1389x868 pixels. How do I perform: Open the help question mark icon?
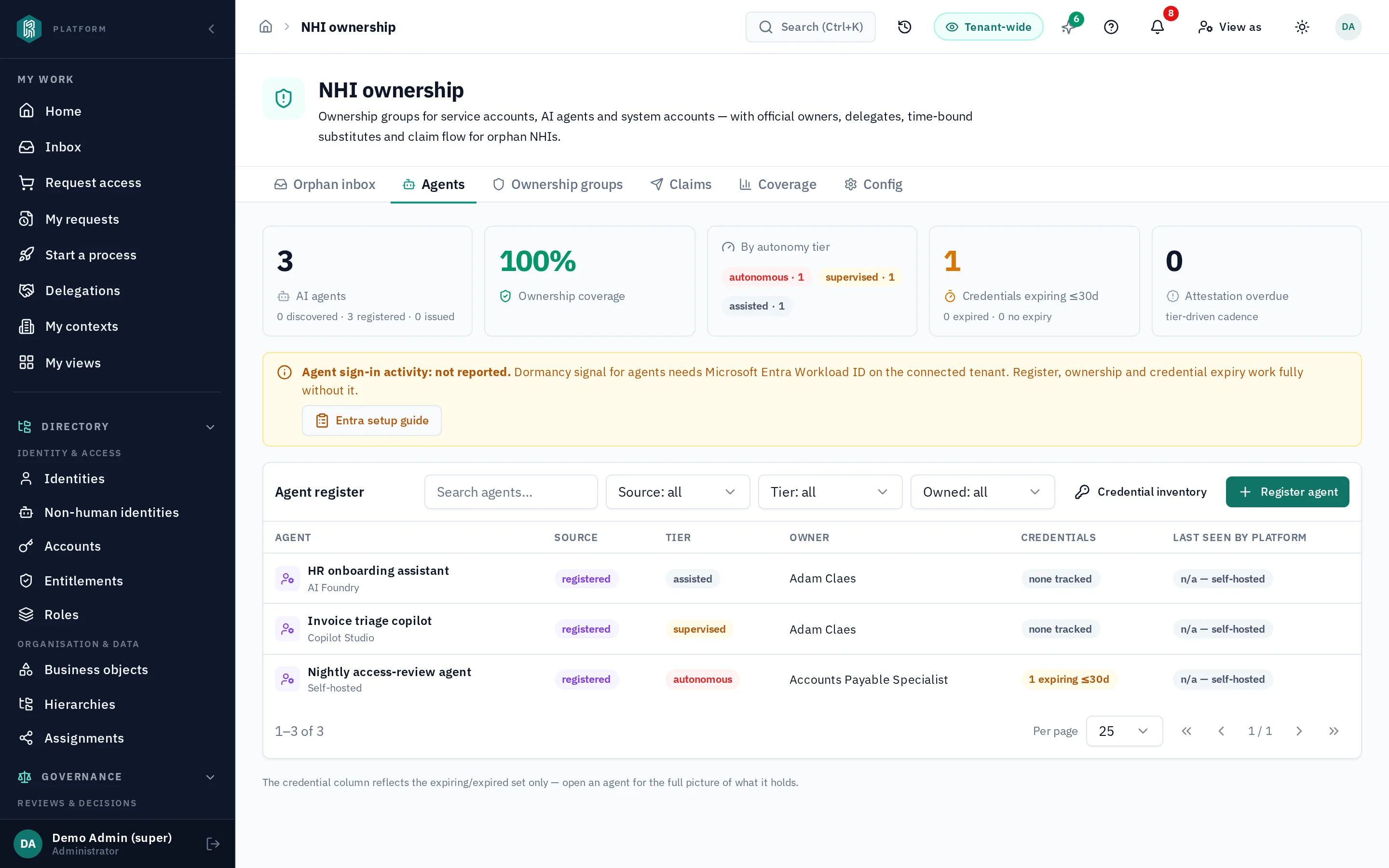pyautogui.click(x=1111, y=27)
